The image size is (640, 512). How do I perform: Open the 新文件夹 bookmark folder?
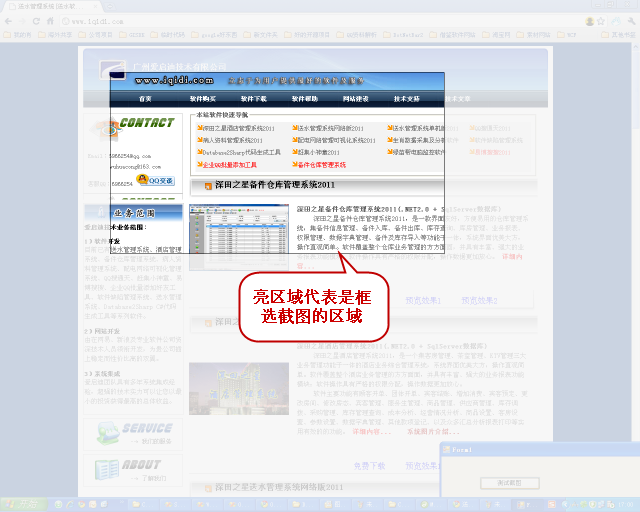[260, 35]
